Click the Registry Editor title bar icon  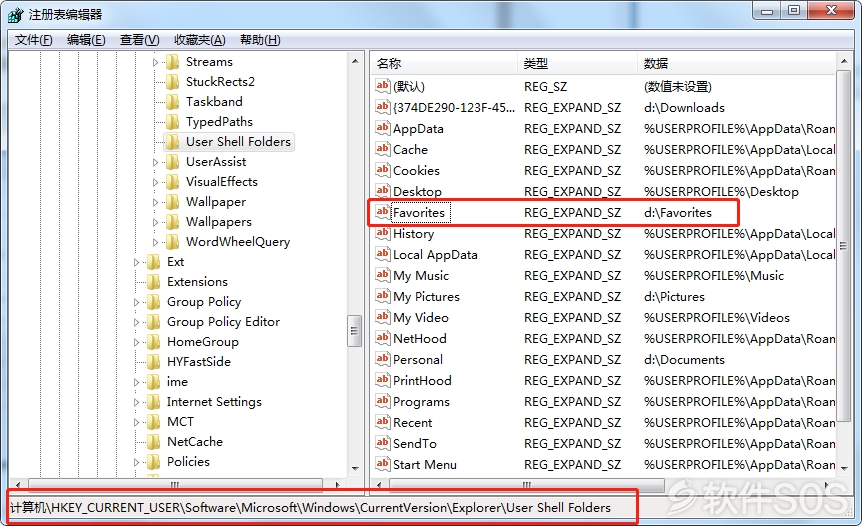pos(15,15)
